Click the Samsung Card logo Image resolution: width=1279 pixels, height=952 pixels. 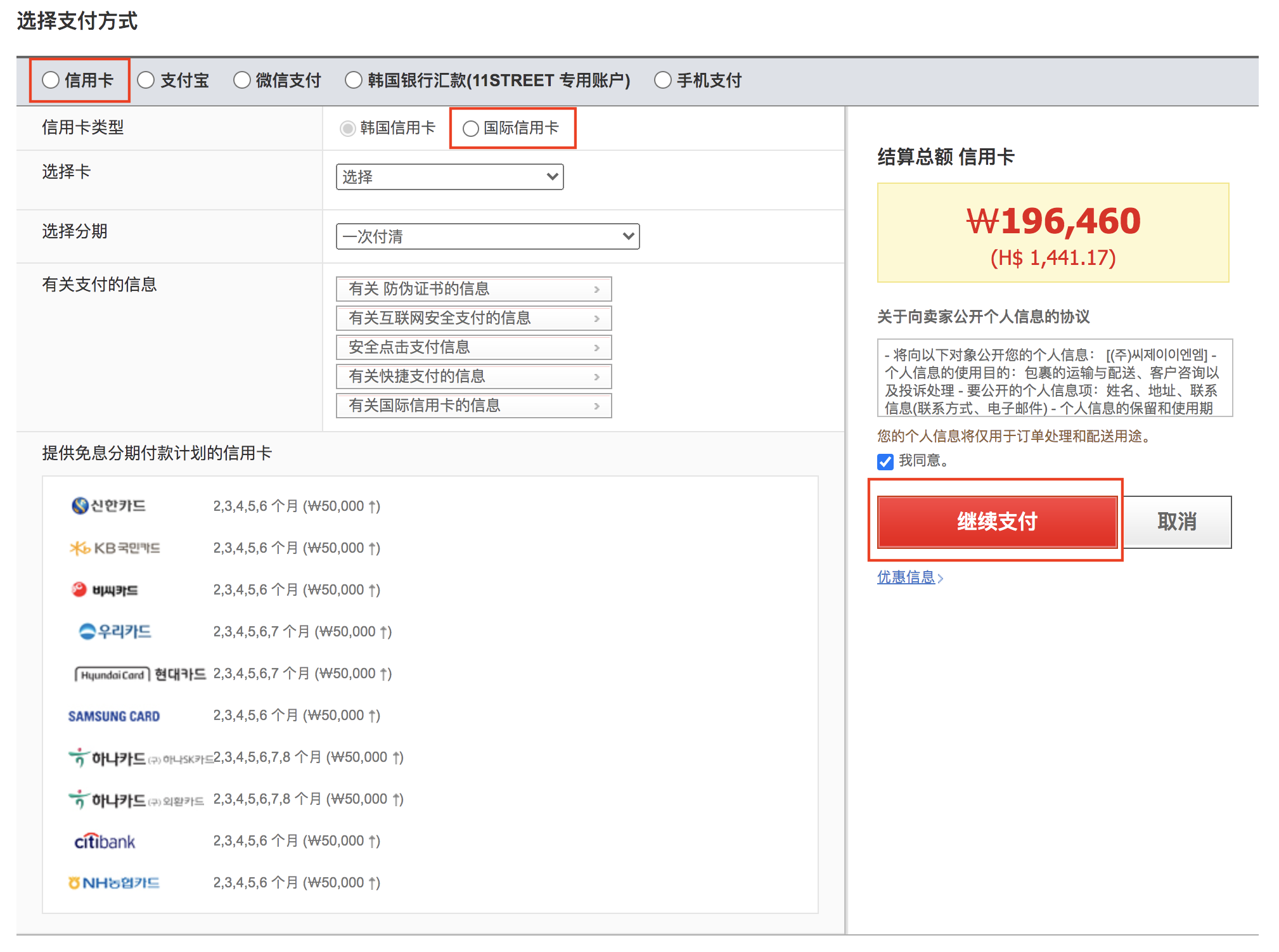(114, 716)
